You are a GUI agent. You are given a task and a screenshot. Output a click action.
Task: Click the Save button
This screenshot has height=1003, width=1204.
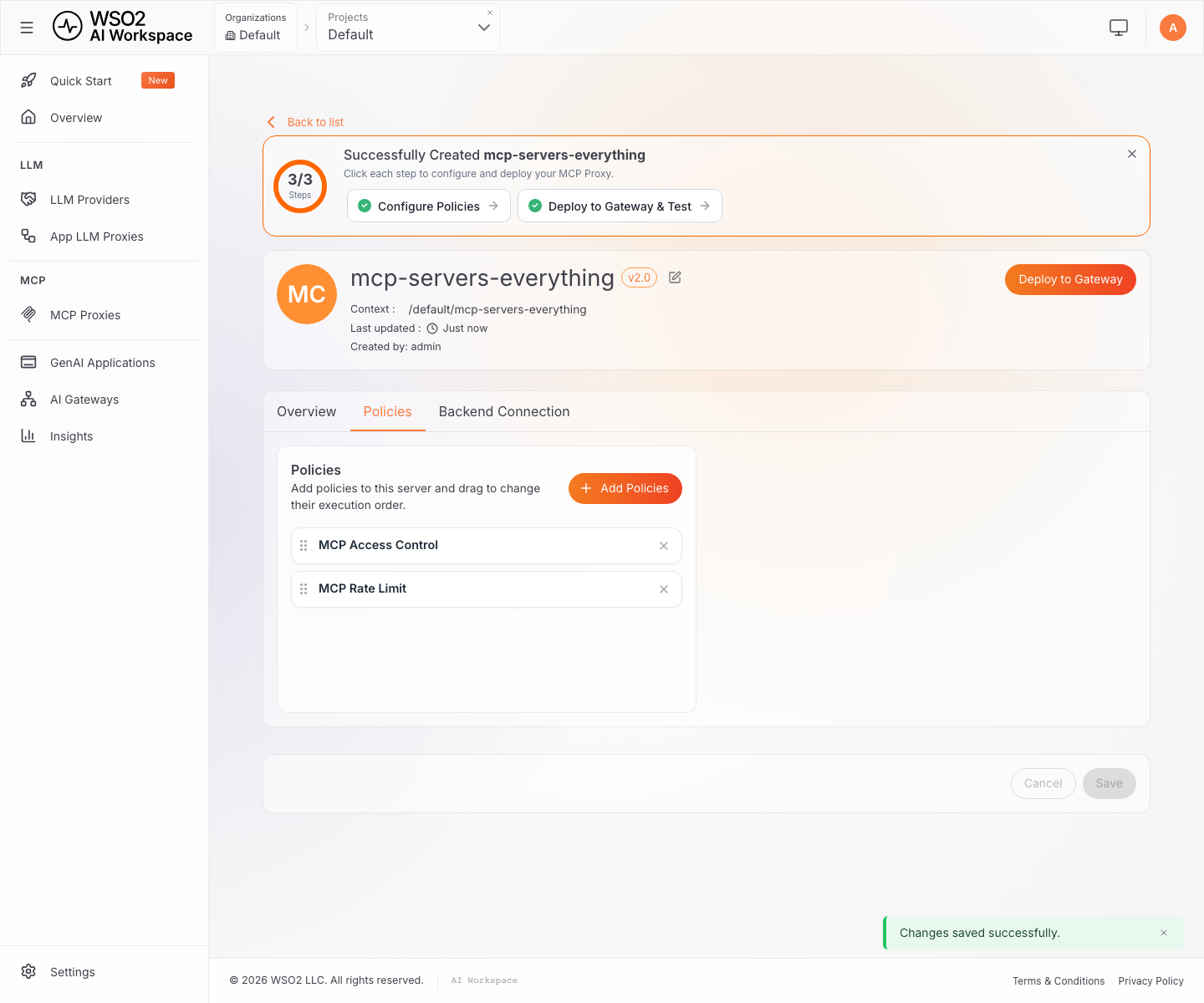click(x=1110, y=783)
